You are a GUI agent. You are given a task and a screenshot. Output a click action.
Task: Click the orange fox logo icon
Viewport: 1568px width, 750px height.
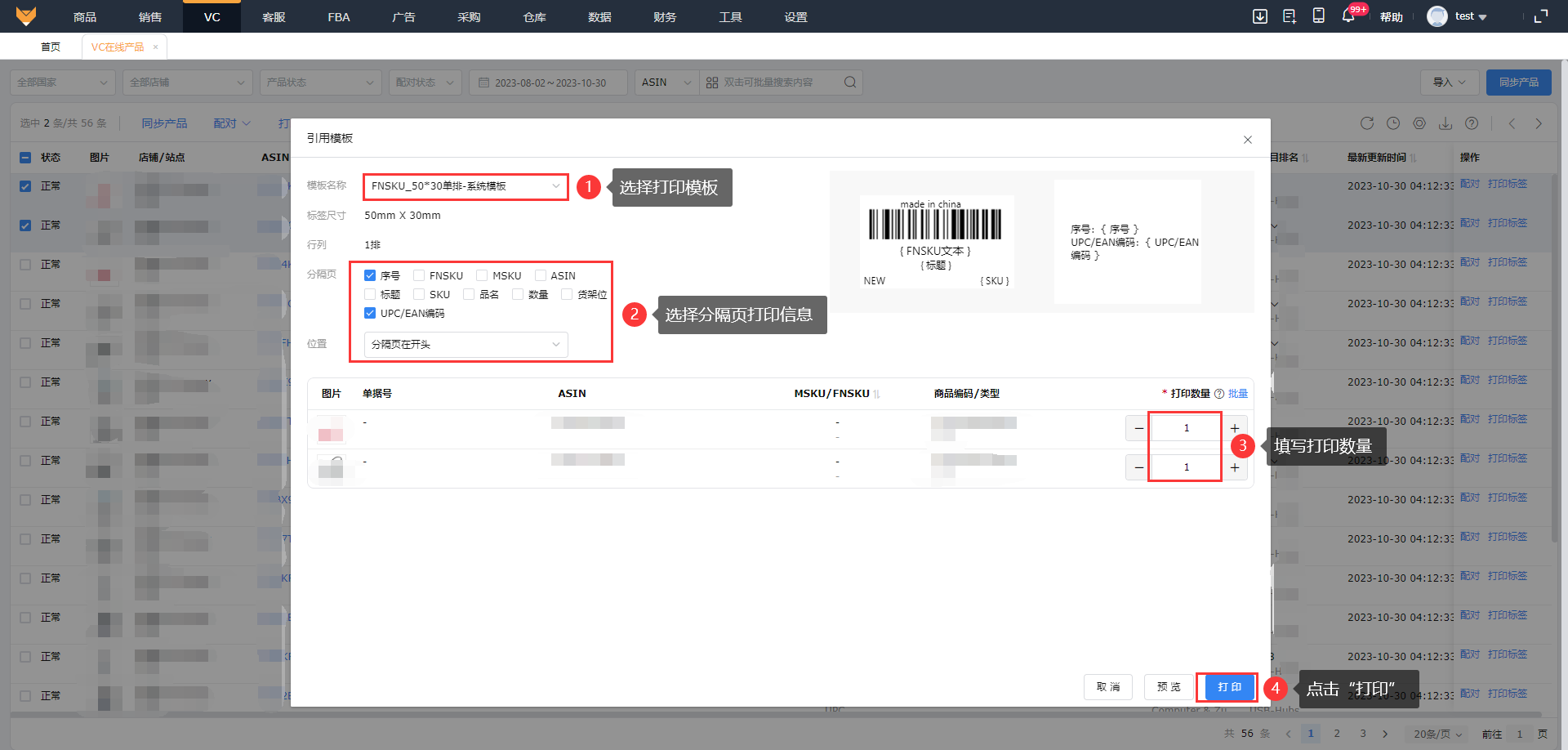point(26,16)
